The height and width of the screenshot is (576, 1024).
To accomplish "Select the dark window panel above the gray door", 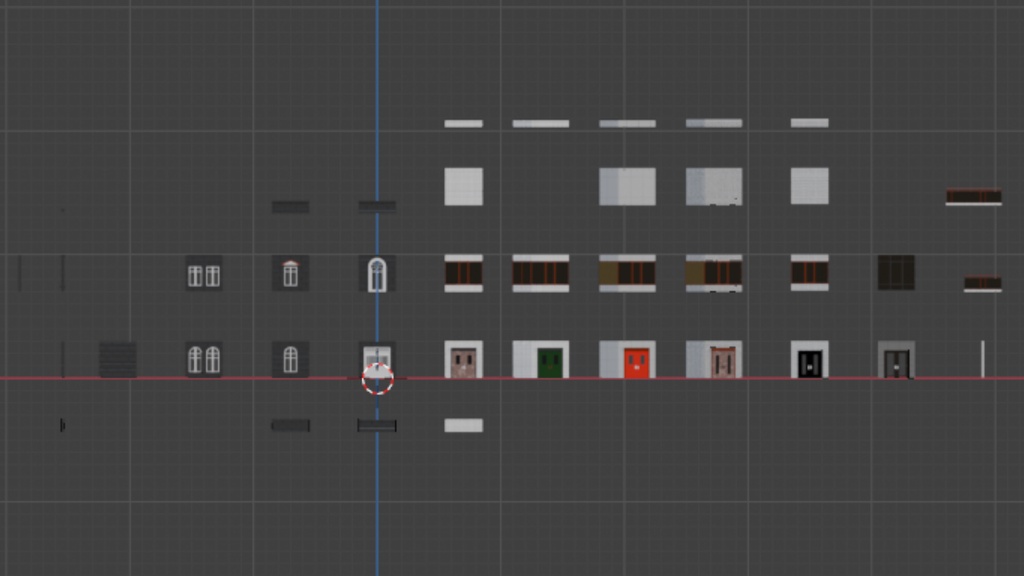I will pyautogui.click(x=896, y=272).
